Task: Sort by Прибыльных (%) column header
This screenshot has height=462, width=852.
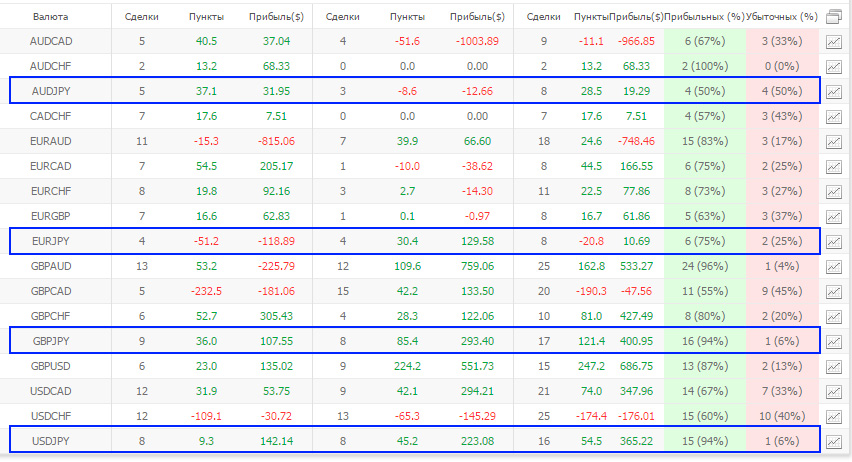Action: [x=704, y=17]
